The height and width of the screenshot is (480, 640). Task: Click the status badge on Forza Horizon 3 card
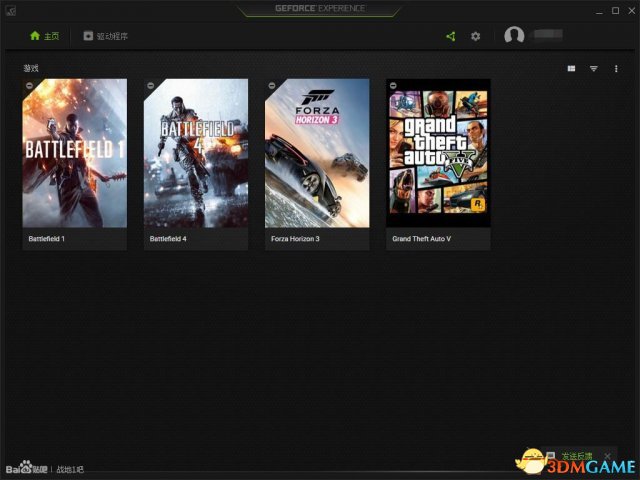[x=271, y=85]
